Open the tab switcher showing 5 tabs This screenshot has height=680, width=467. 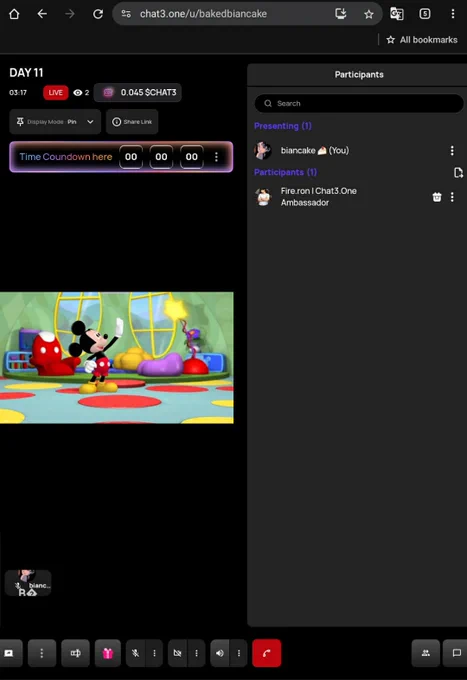click(425, 14)
